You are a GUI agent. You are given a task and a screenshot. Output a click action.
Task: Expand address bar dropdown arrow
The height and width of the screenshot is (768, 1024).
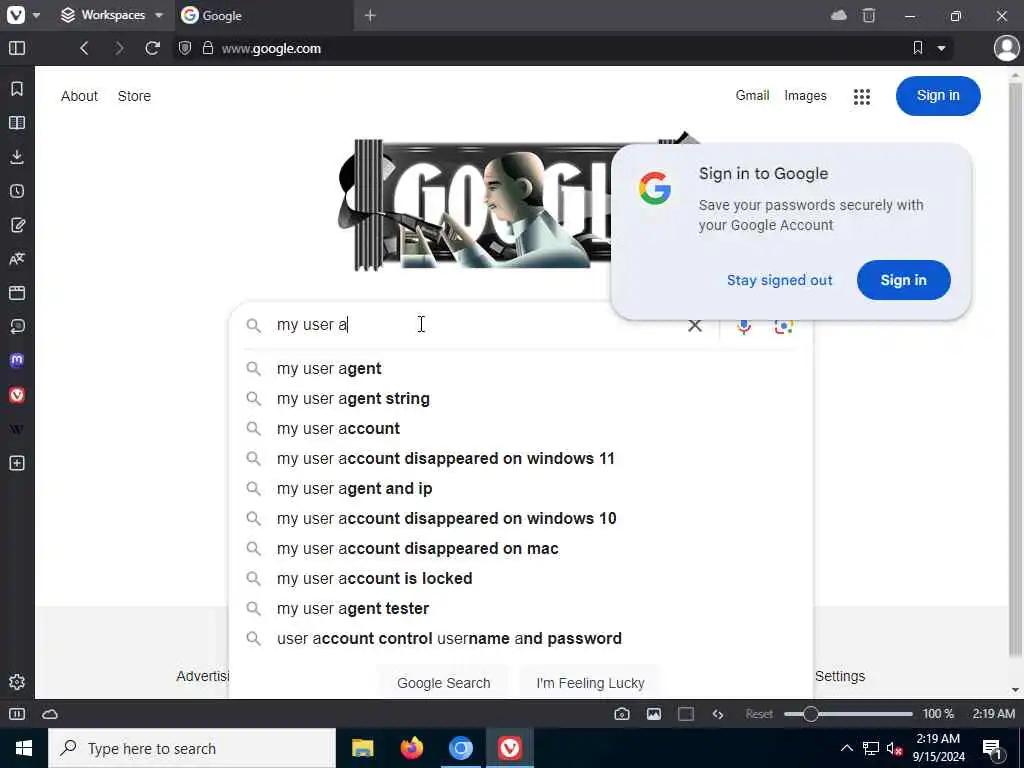coord(941,48)
